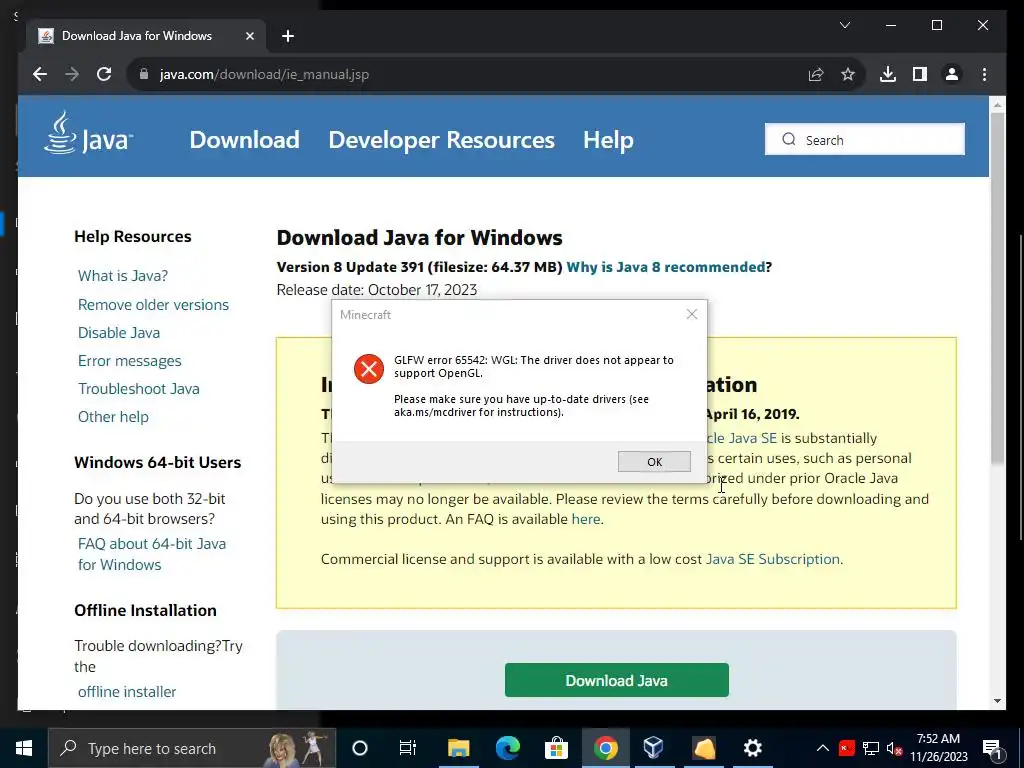Screen dimensions: 1024x768
Task: Open Task View on taskbar
Action: pos(408,748)
